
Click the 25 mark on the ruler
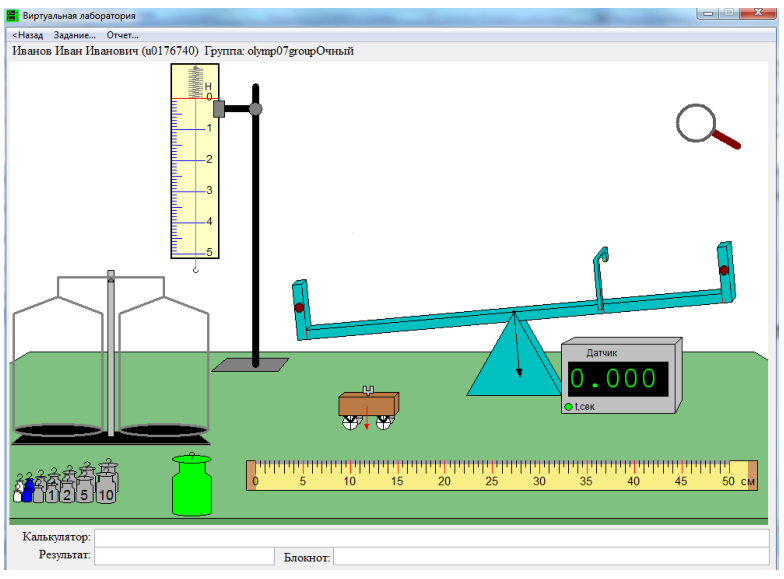(x=492, y=480)
